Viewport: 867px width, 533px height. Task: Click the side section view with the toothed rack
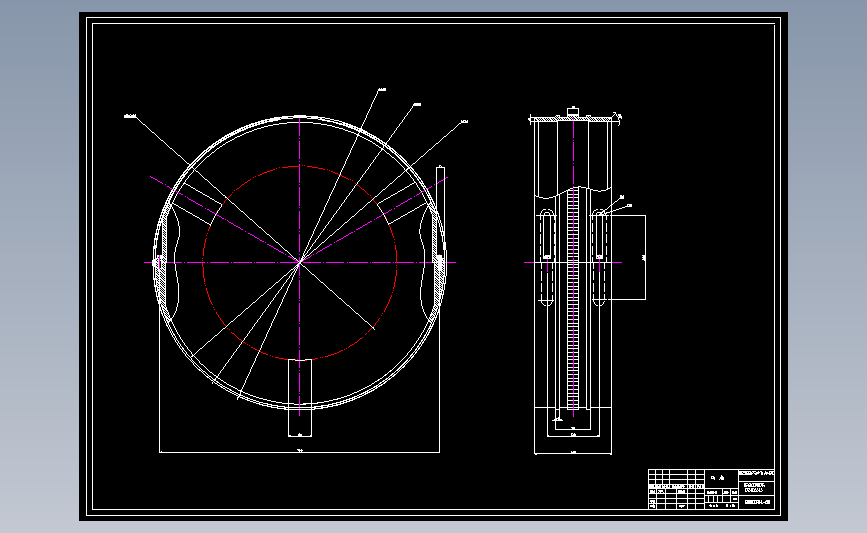pyautogui.click(x=573, y=281)
